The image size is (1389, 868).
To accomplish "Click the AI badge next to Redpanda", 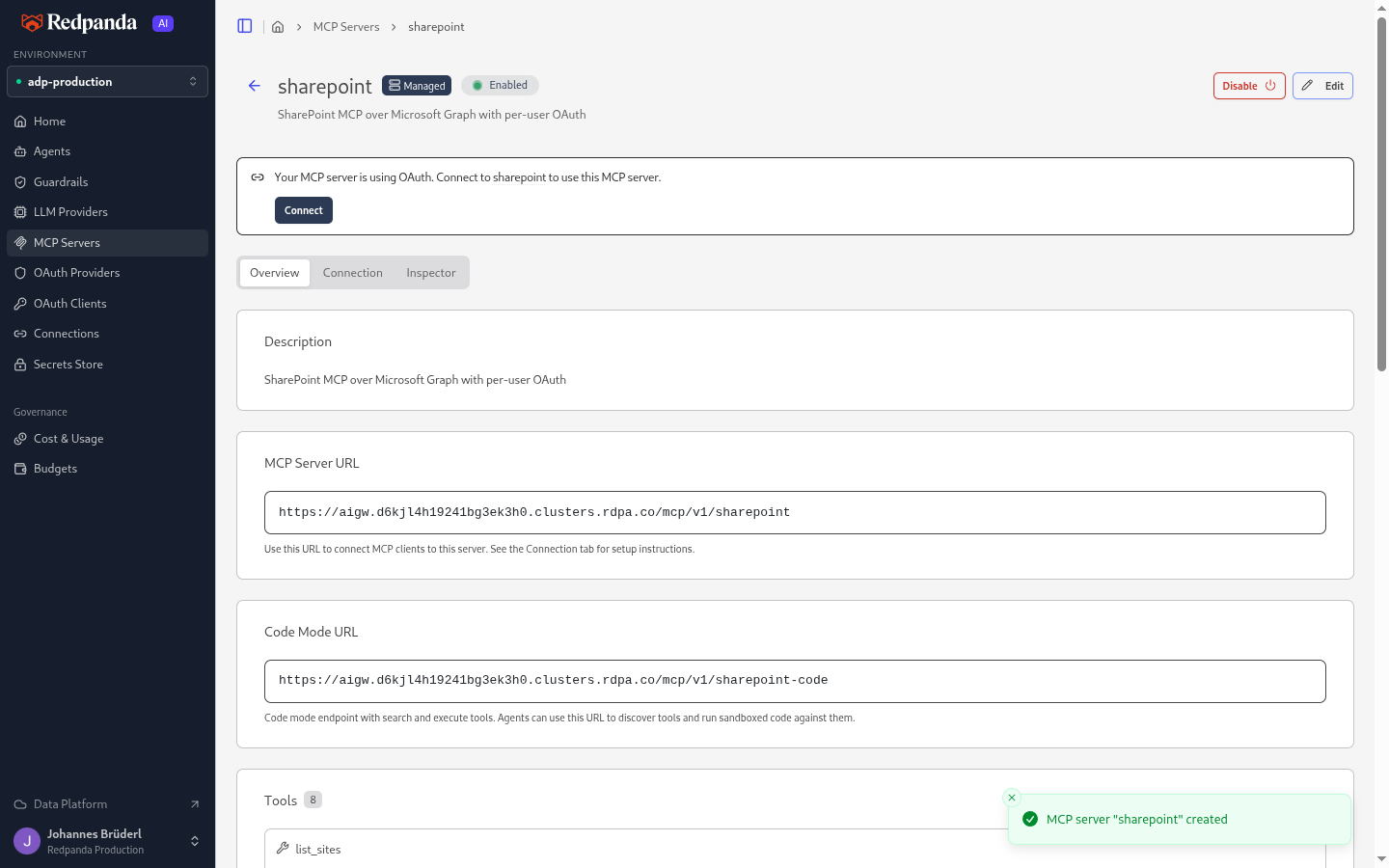I will 163,23.
